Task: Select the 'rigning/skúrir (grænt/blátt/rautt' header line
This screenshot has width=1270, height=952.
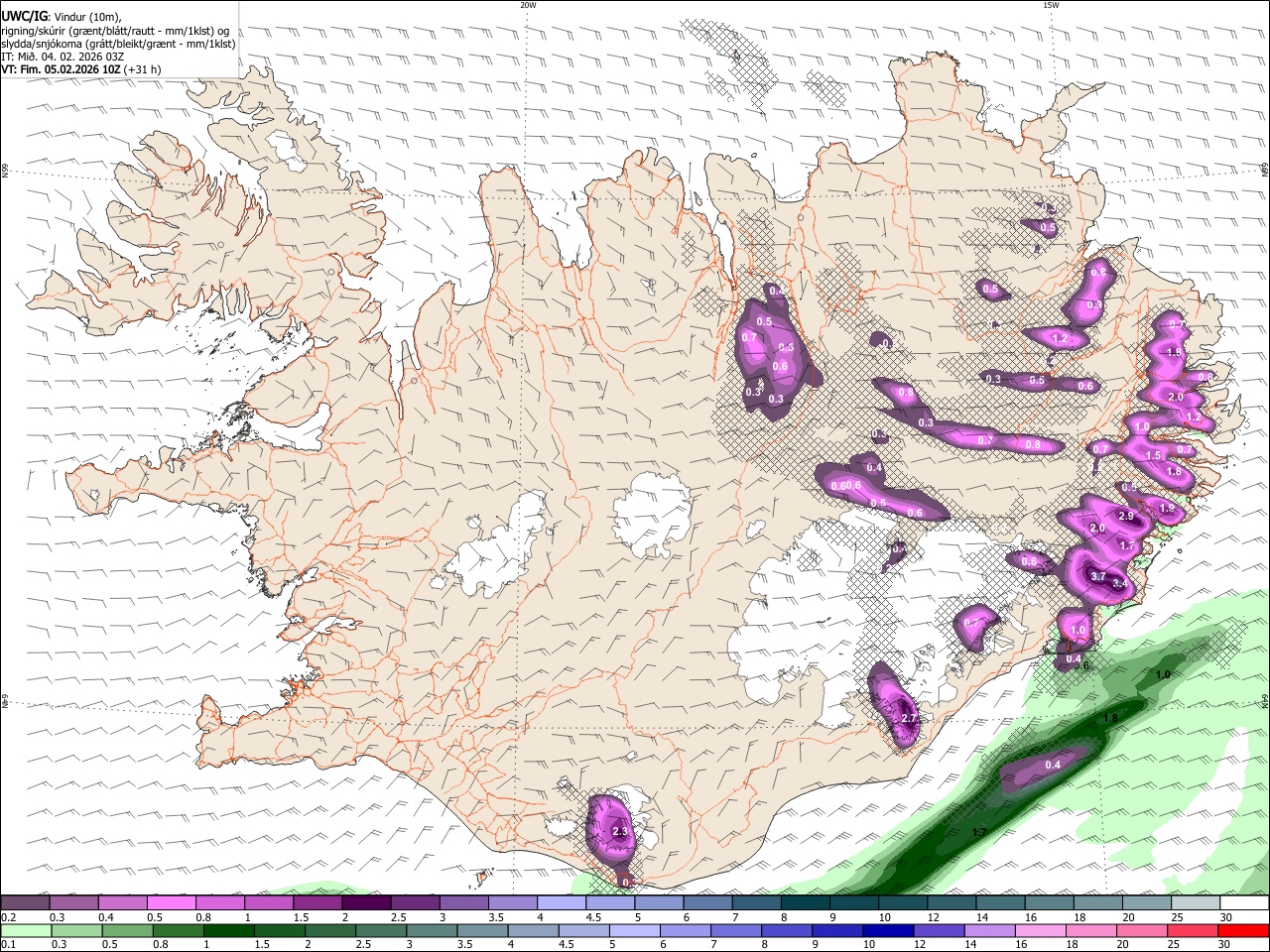Action: (x=116, y=31)
